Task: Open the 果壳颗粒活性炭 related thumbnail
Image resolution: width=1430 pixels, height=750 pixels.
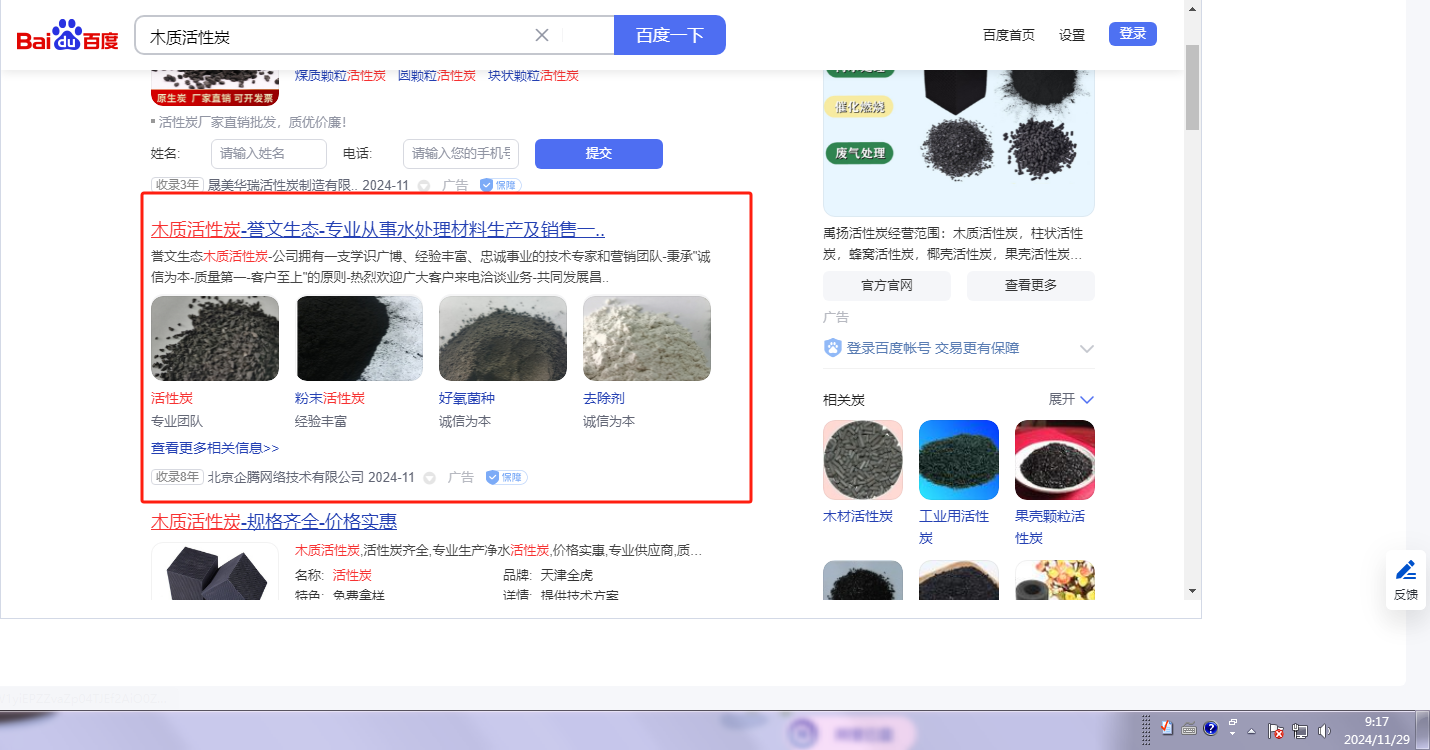Action: tap(1055, 460)
